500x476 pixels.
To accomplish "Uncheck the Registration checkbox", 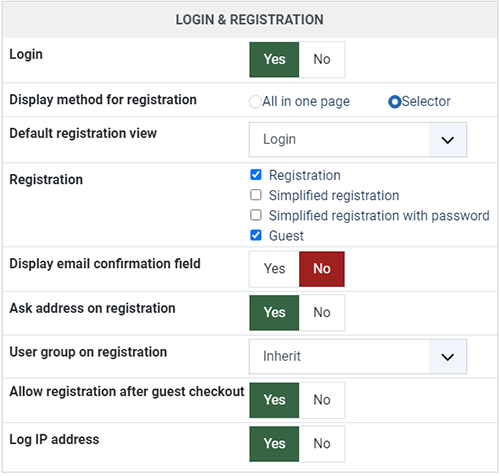I will (x=256, y=174).
